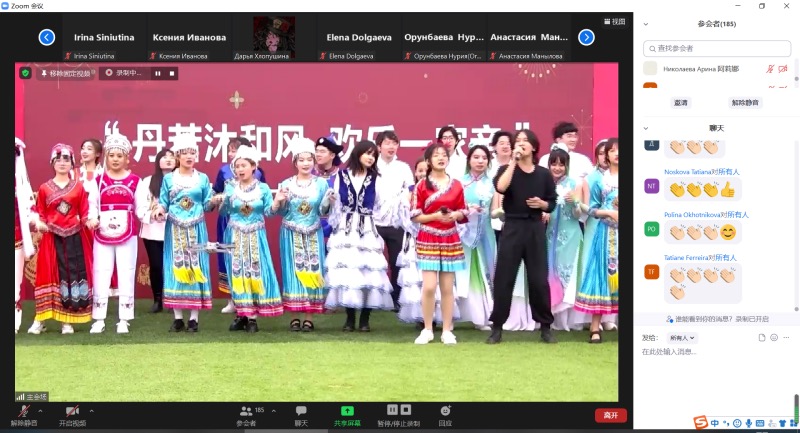Open the chat more options ellipsis
800x433 pixels.
tap(787, 338)
